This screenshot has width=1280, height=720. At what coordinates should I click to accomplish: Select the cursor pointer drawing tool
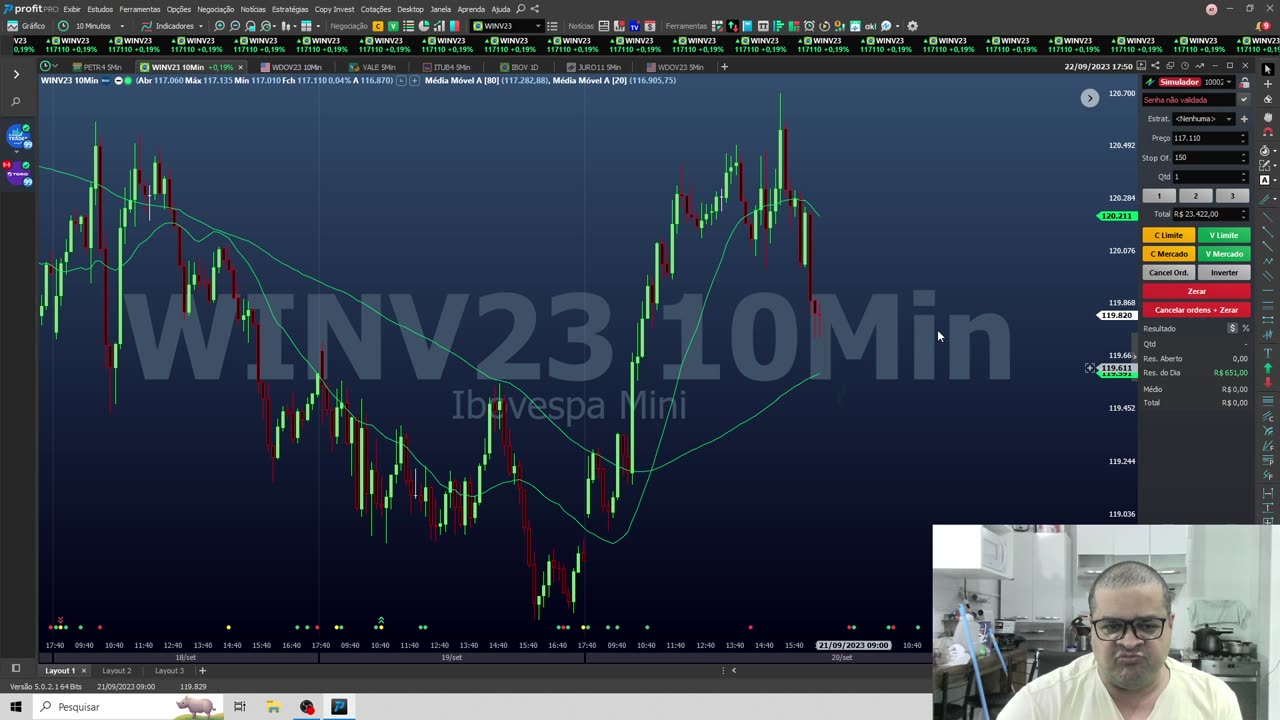[x=1268, y=69]
